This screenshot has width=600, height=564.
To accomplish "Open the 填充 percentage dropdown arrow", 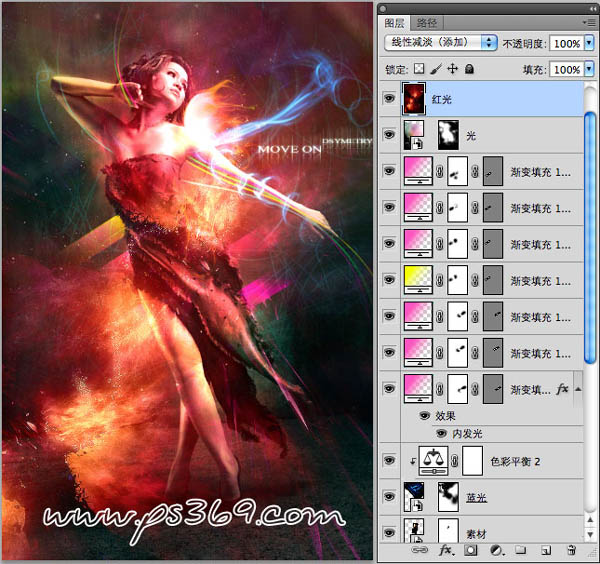I will click(589, 69).
